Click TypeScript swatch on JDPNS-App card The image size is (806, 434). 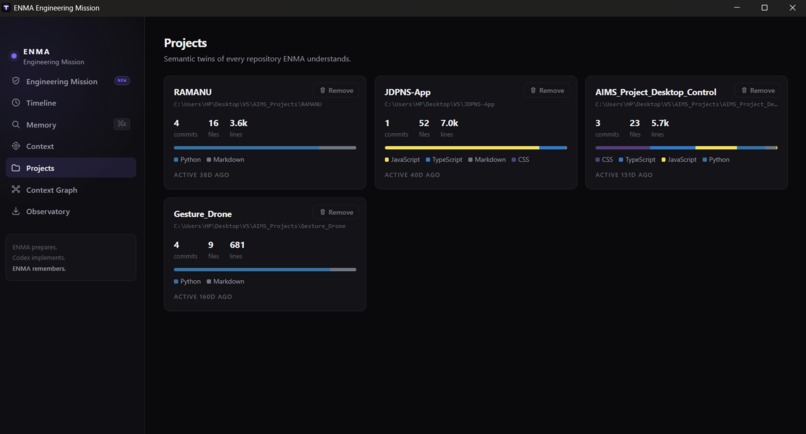[428, 160]
